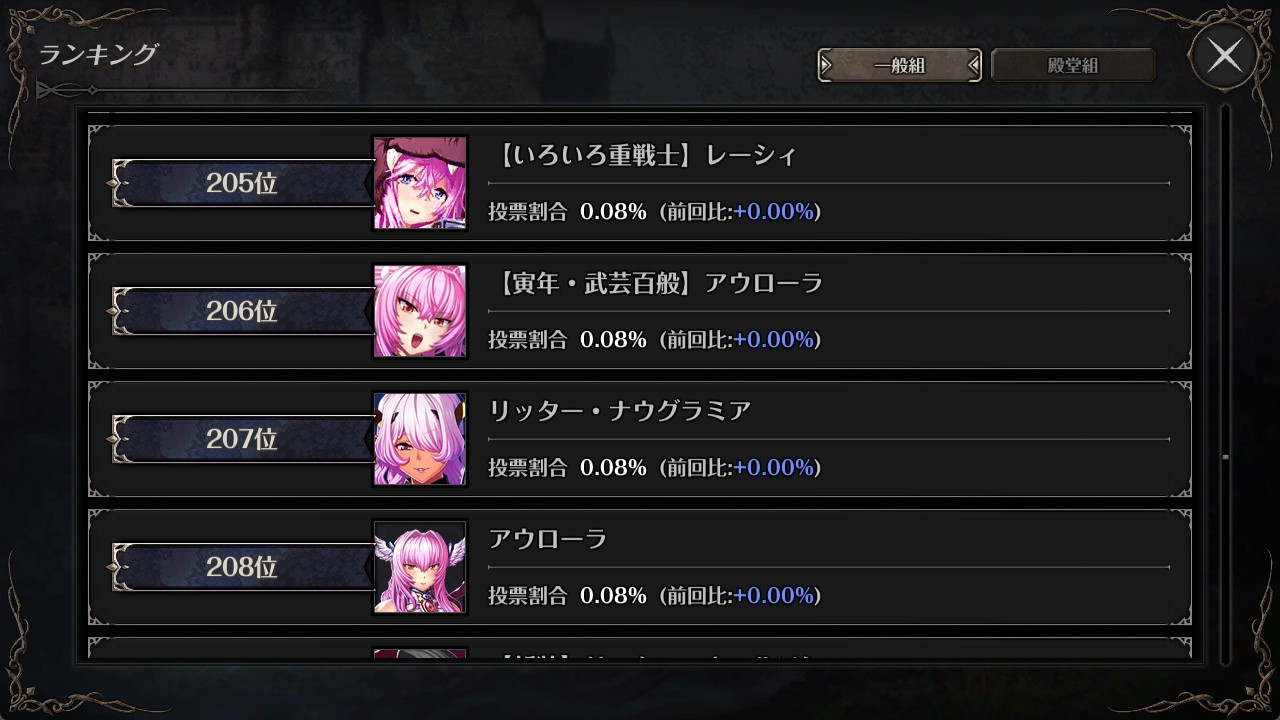1280x720 pixels.
Task: Select the 207位 rank badge
Action: coord(241,439)
